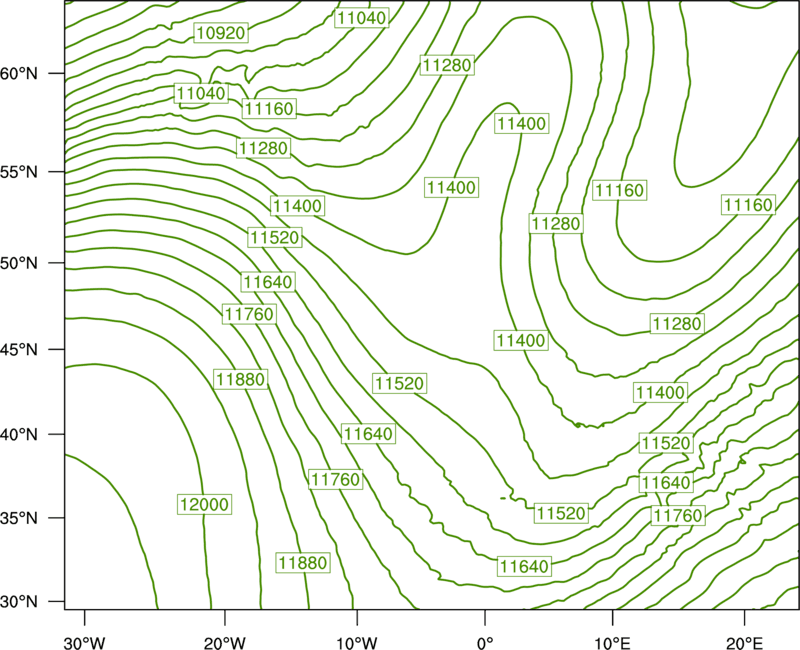Viewport: 800px width, 650px height.
Task: Select the 11040 label beside the 10920 label
Action: tap(362, 18)
